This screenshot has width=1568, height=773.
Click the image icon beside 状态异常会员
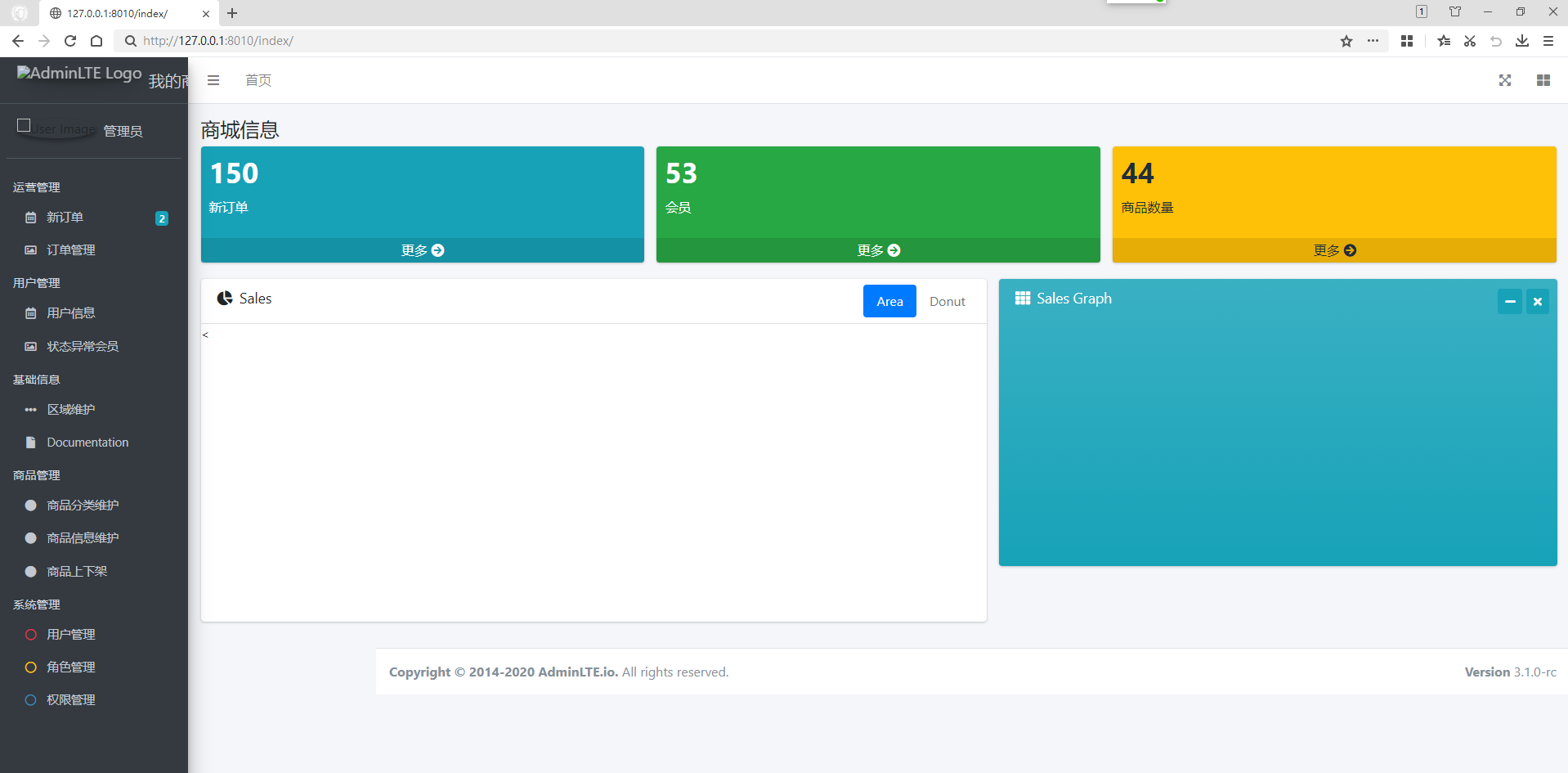(x=31, y=347)
